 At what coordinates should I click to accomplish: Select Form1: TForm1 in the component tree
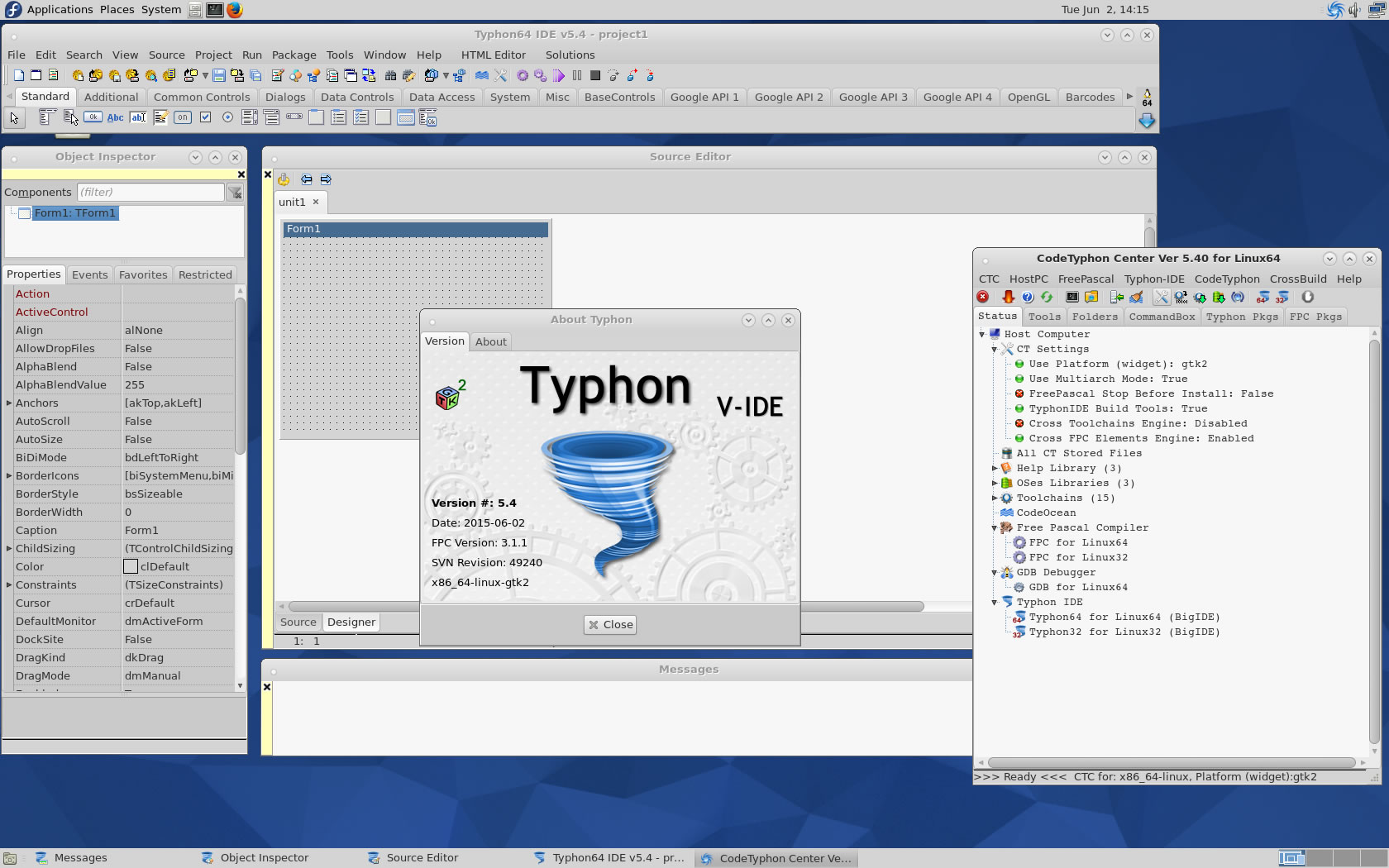pyautogui.click(x=75, y=213)
